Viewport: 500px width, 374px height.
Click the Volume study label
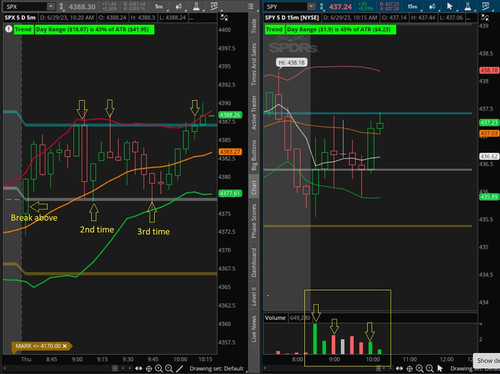click(x=275, y=318)
